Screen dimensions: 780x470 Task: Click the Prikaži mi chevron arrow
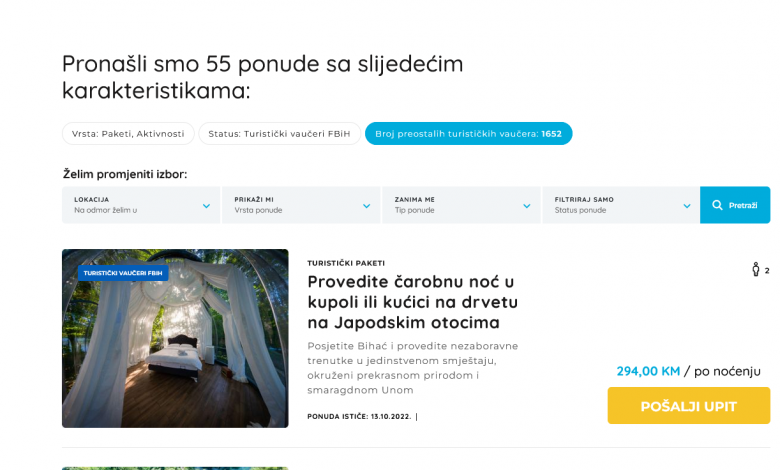pyautogui.click(x=367, y=206)
